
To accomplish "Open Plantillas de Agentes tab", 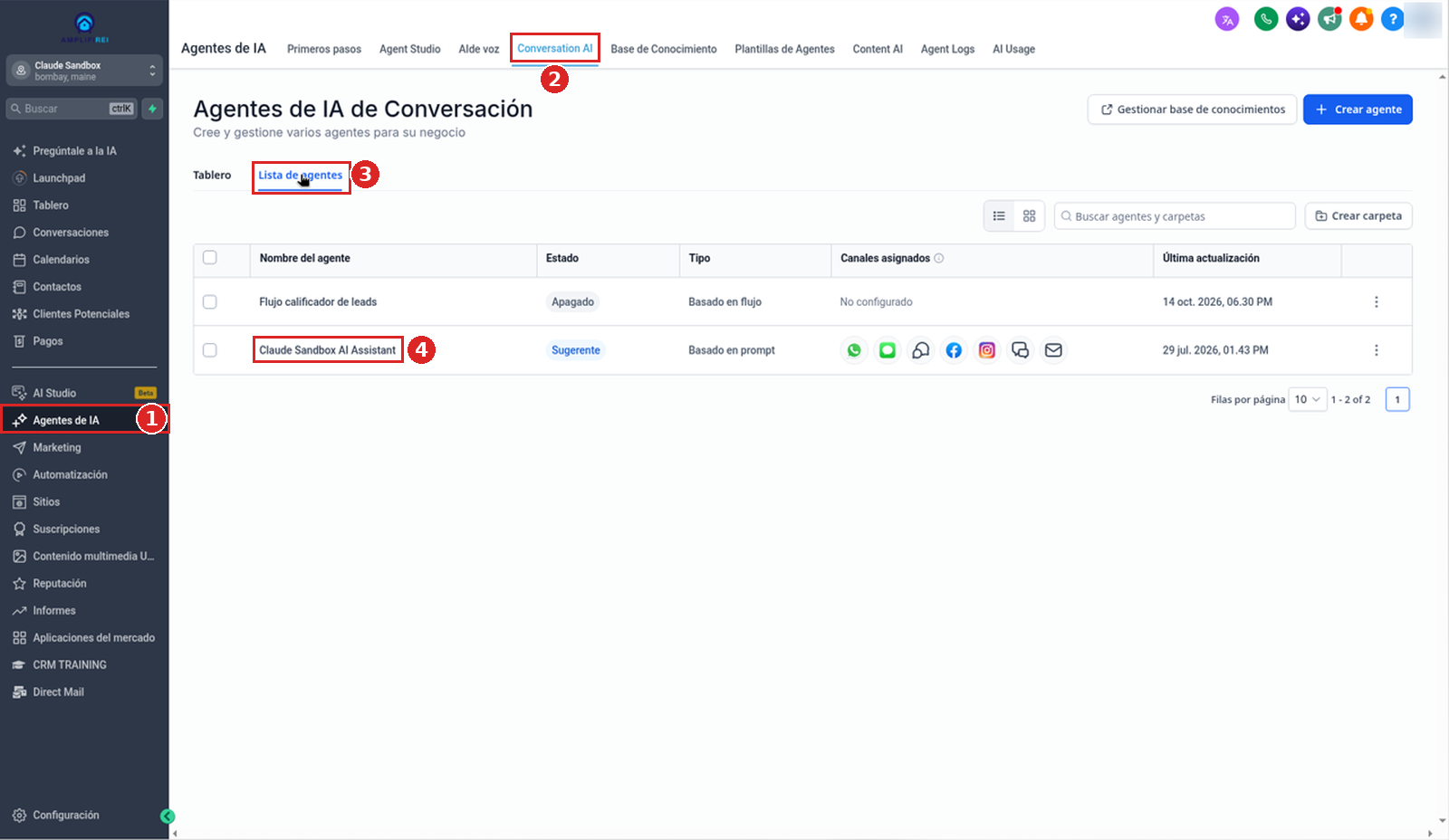I will click(x=784, y=49).
